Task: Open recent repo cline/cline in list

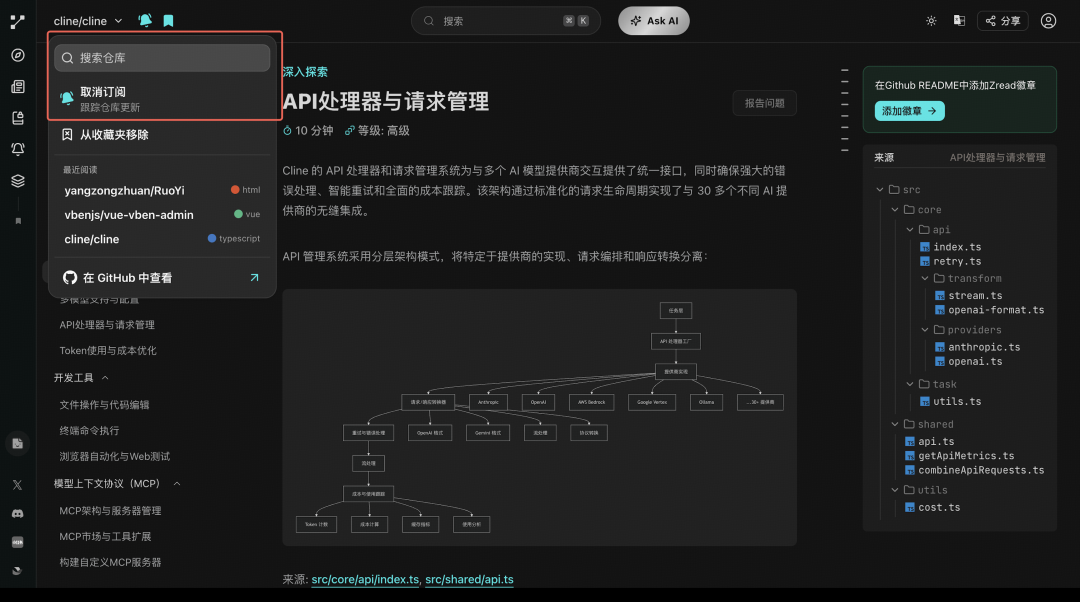Action: 163,239
